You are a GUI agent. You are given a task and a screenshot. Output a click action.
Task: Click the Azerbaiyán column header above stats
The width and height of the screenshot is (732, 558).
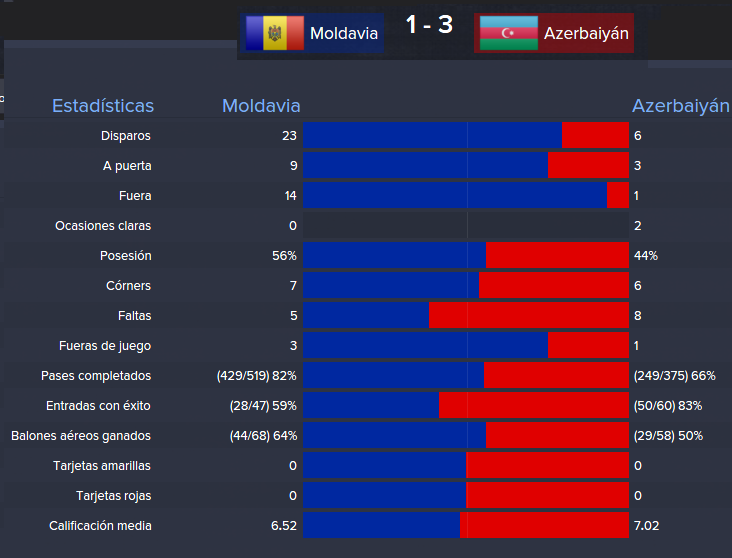tap(680, 105)
